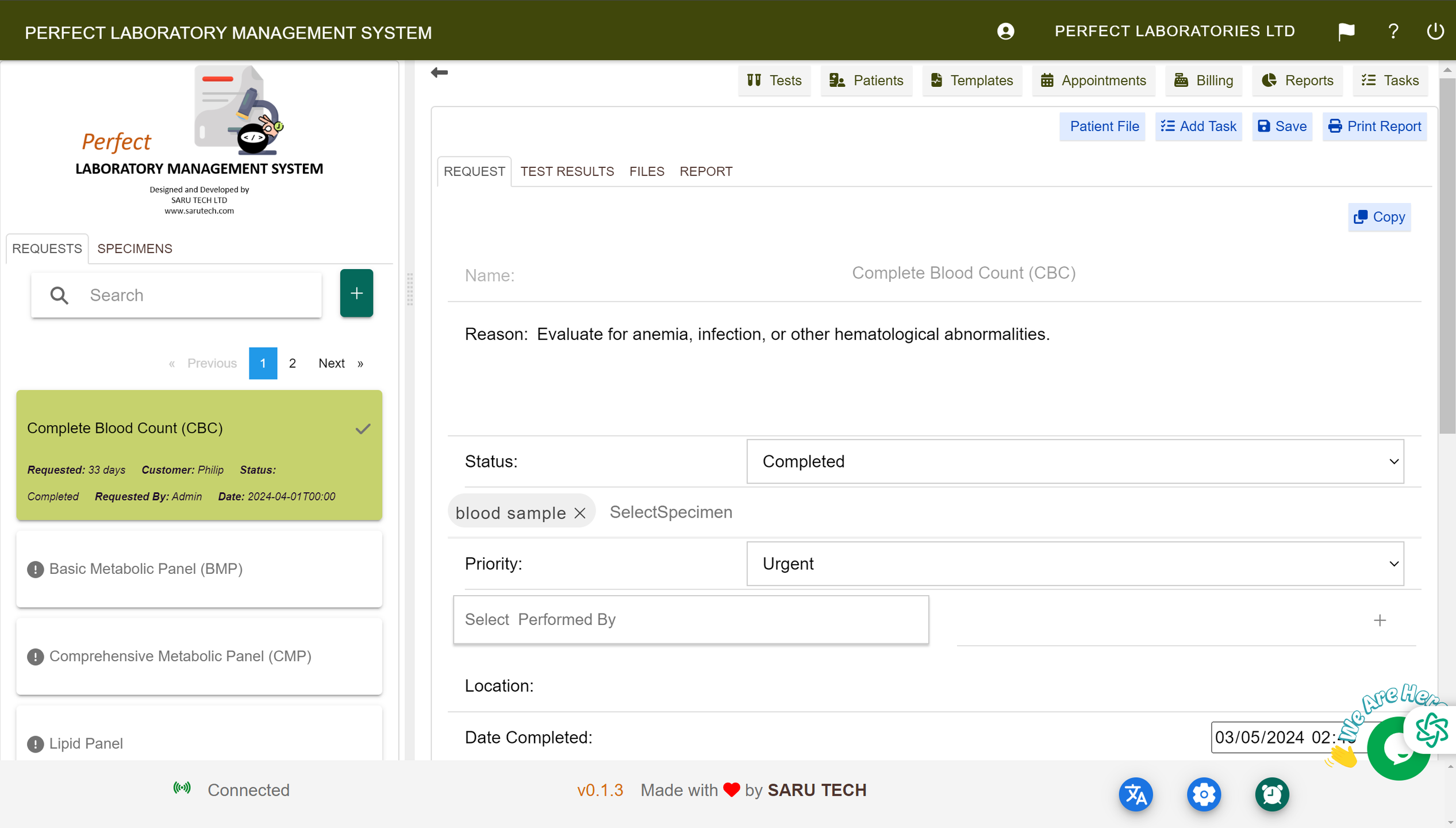Click the back arrow icon
Viewport: 1456px width, 828px height.
439,72
